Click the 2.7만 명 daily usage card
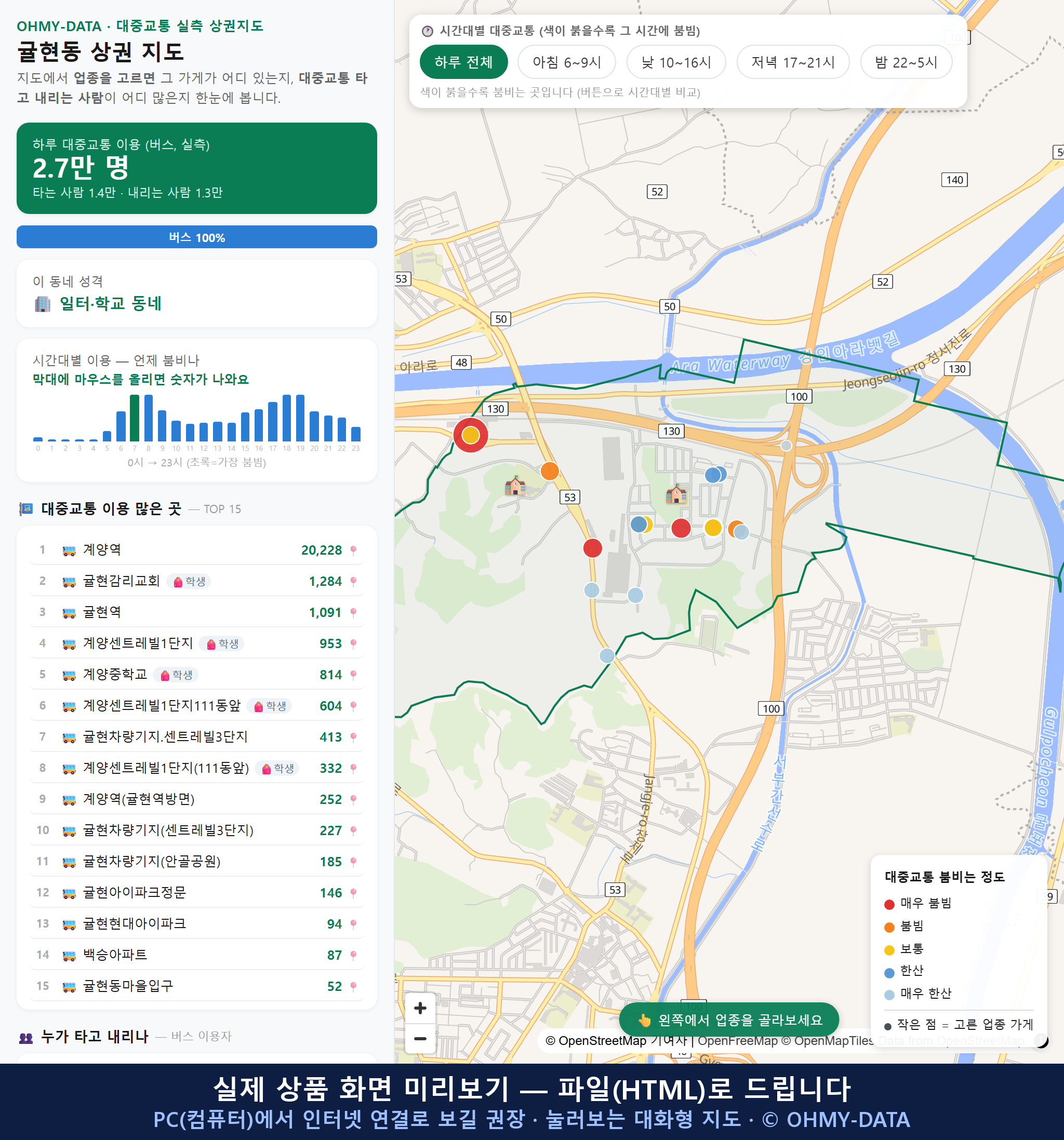Screen dimensions: 1064x1140 (x=197, y=168)
